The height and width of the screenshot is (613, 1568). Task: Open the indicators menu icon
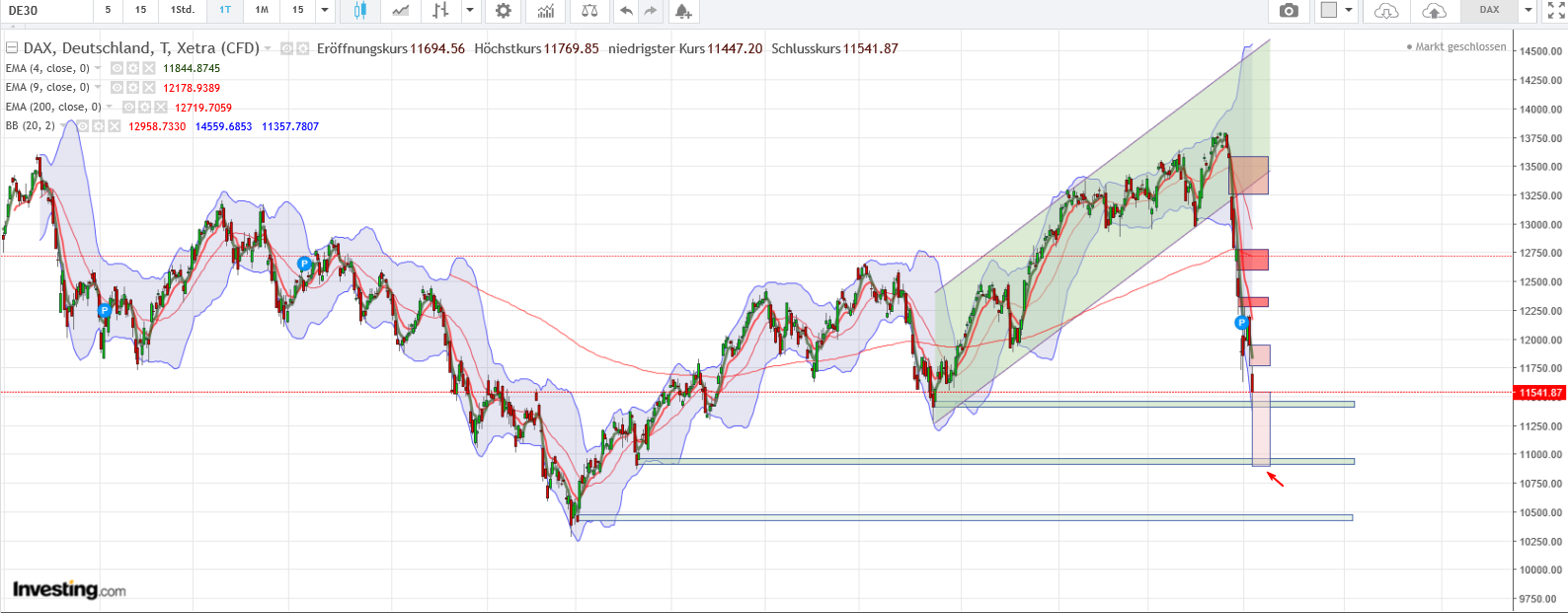[x=546, y=11]
